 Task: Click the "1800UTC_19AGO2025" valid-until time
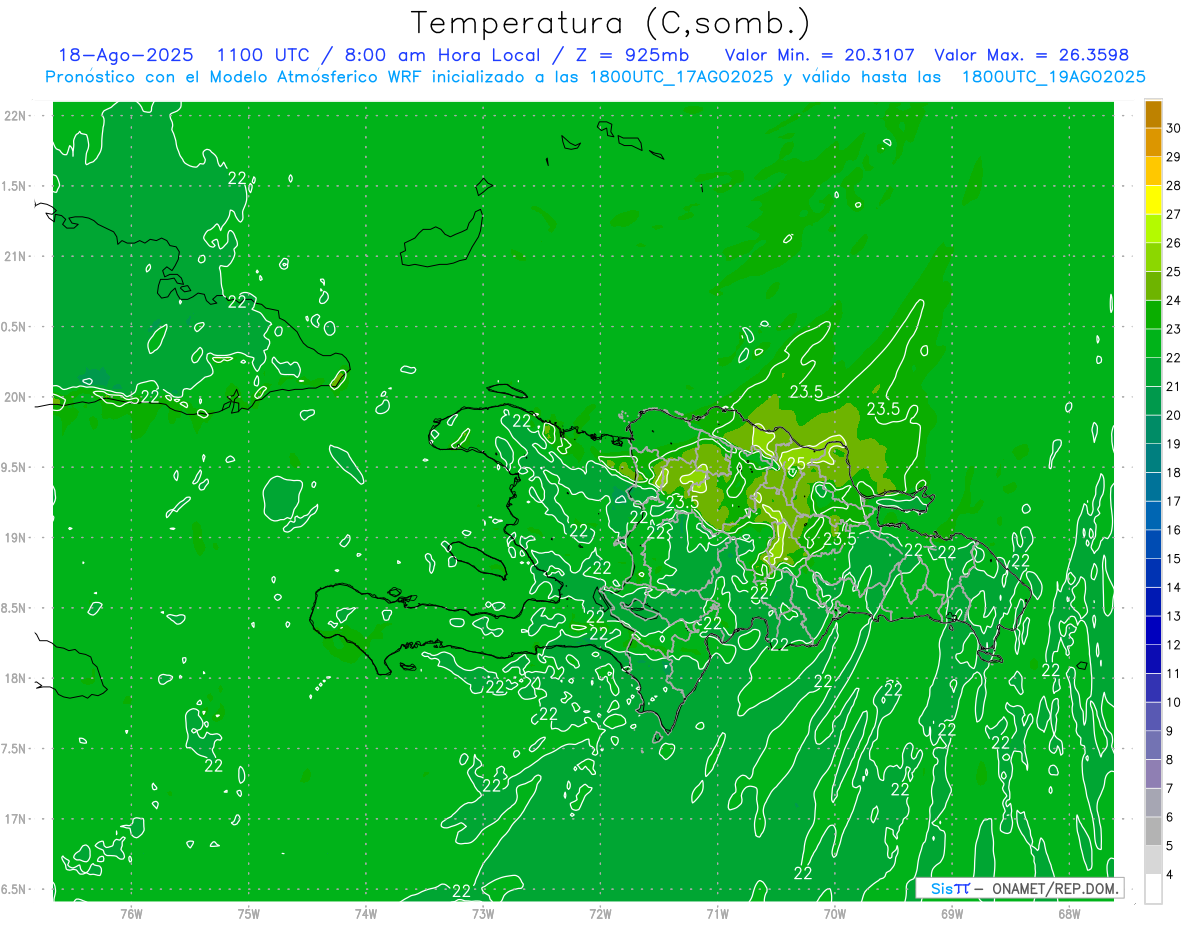pos(1053,77)
